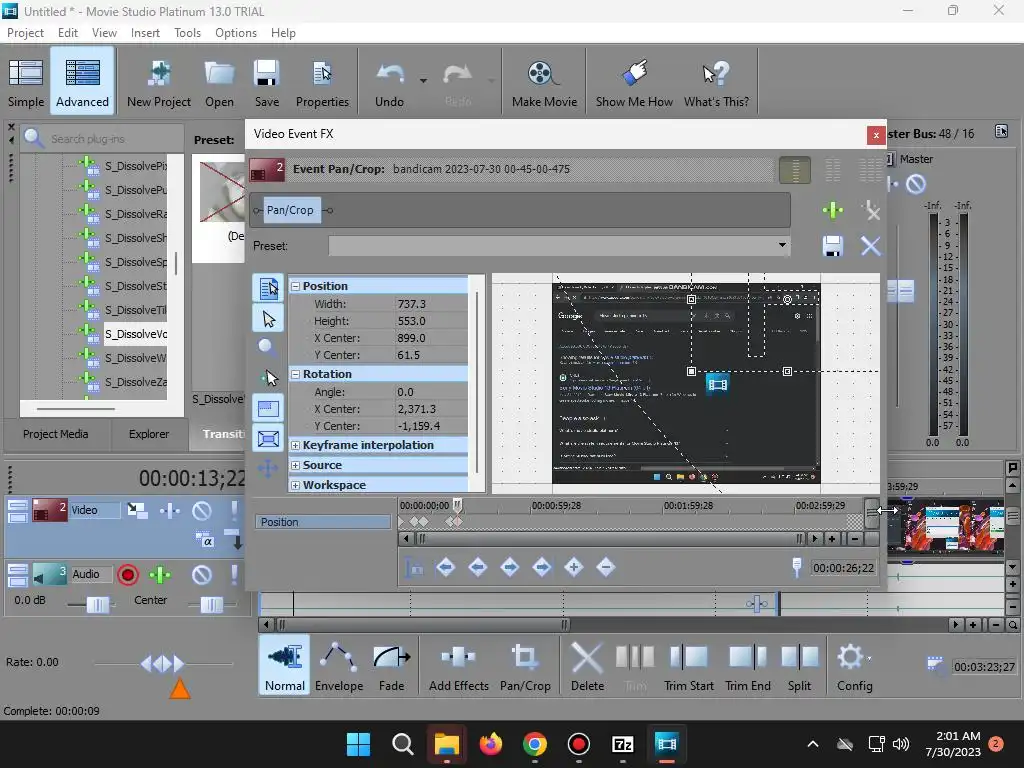Open Video track Track FX
Viewport: 1024px width, 768px height.
pos(170,511)
